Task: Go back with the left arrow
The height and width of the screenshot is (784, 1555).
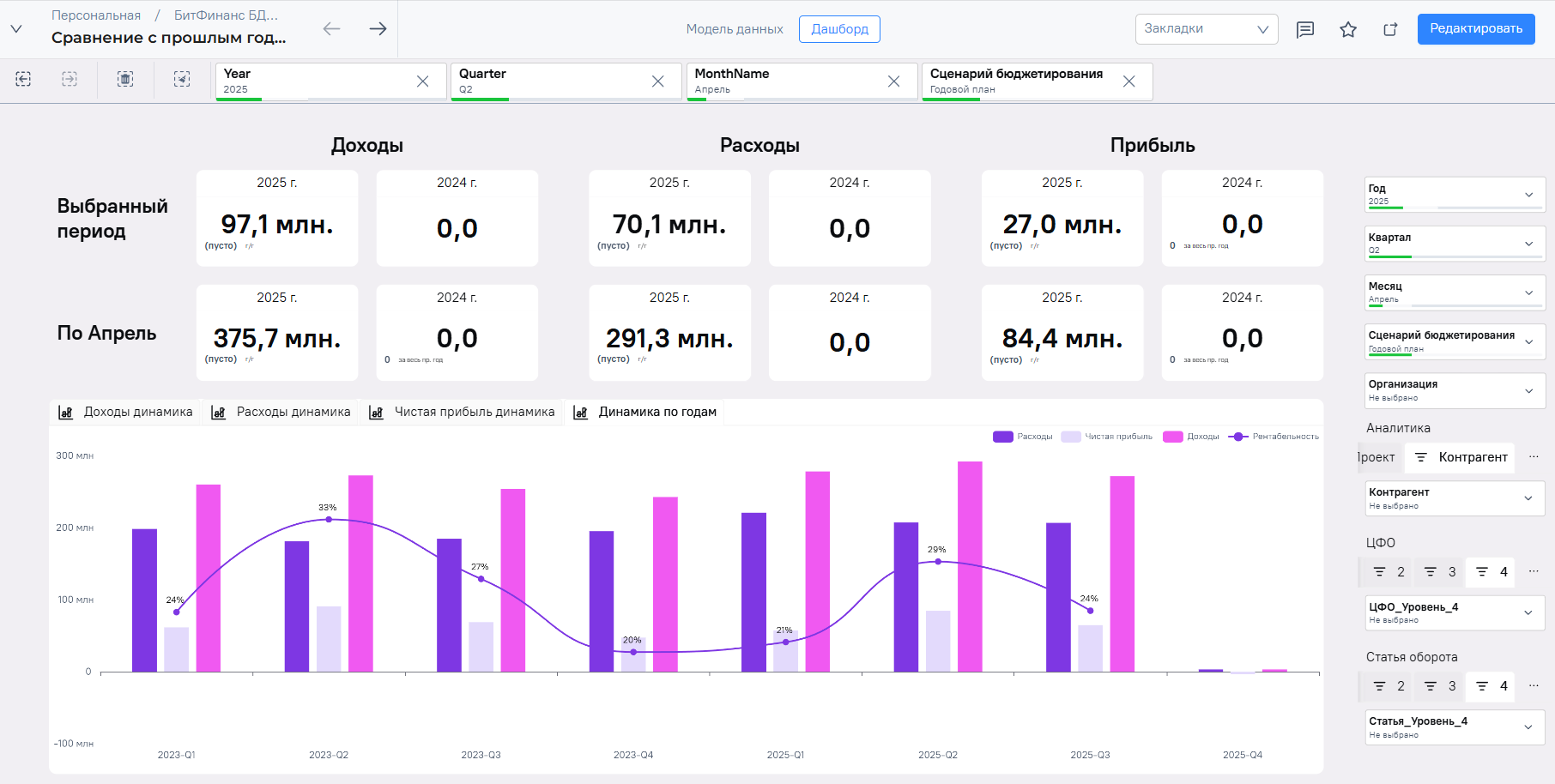Action: [x=332, y=28]
